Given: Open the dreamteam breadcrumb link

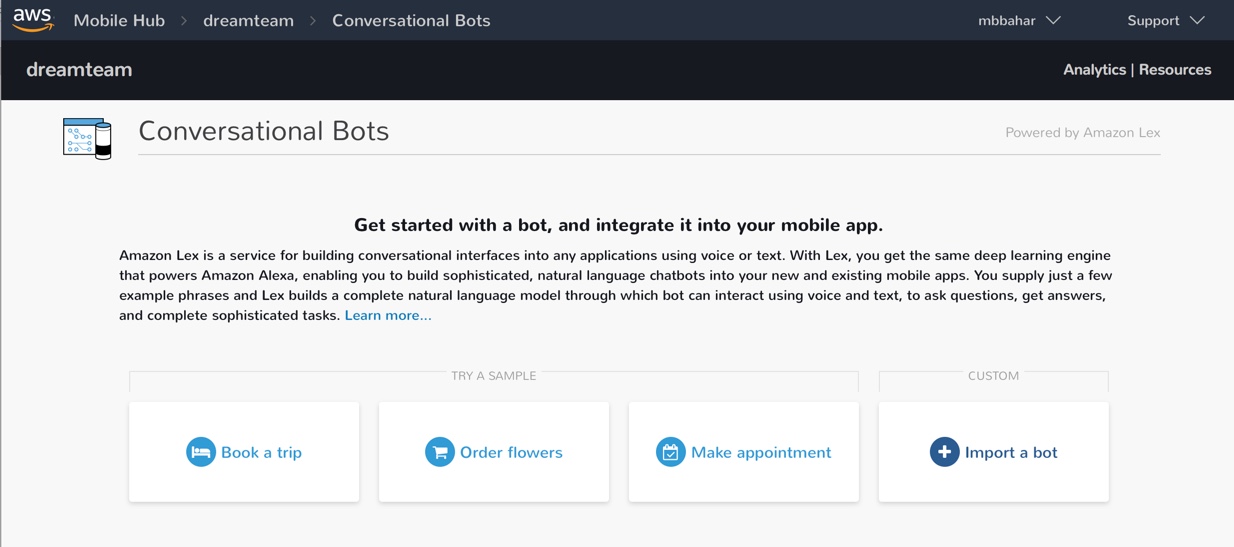Looking at the screenshot, I should click(x=248, y=20).
